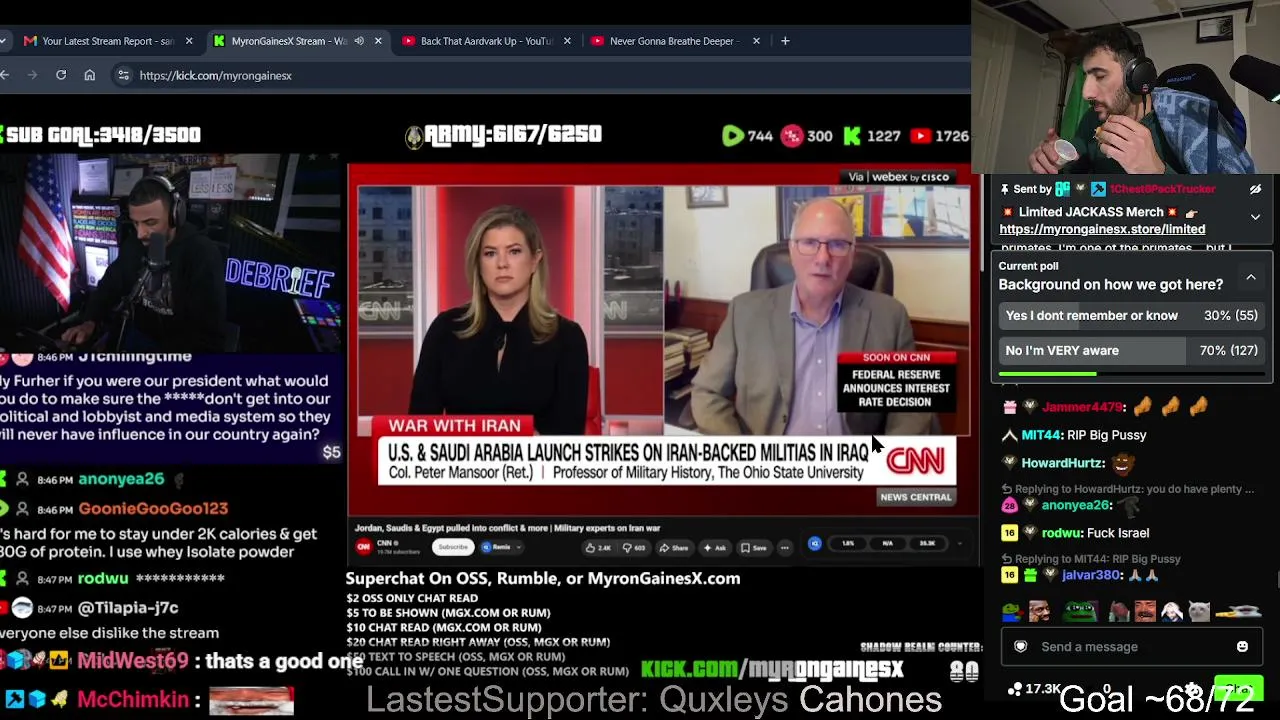
Task: Insert the thinking man face emote
Action: [x=1041, y=611]
